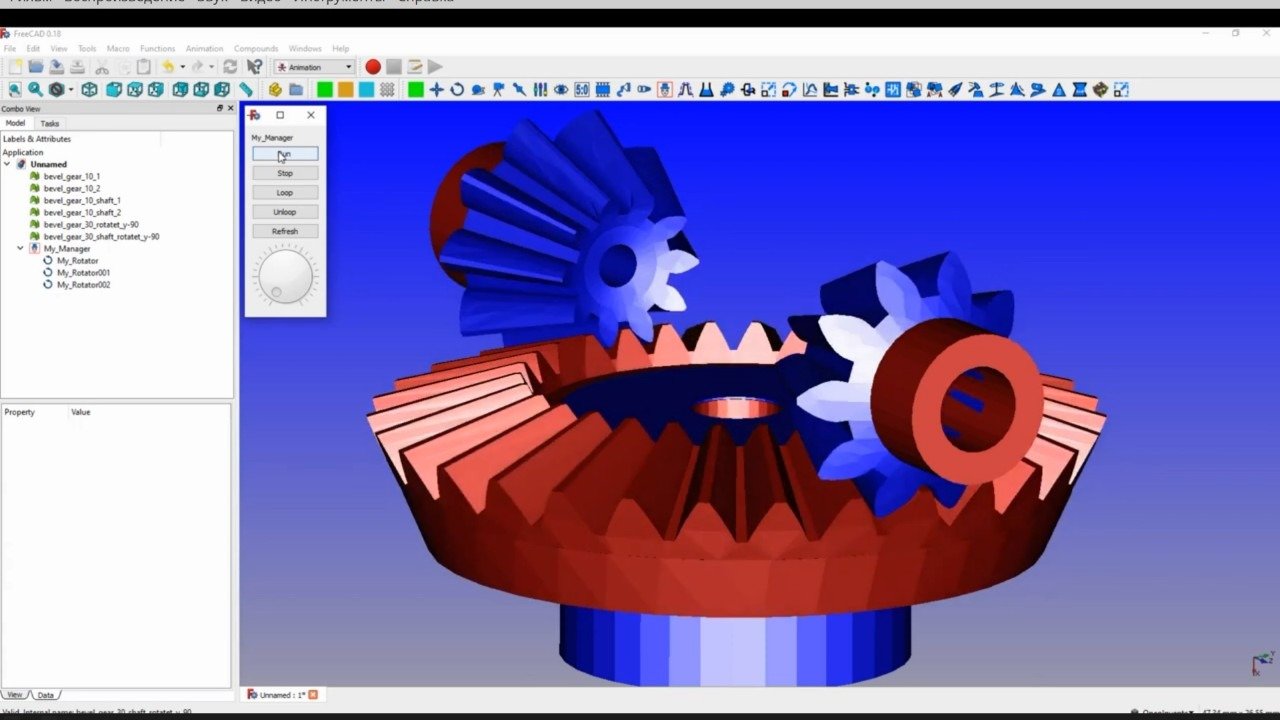Select bevel_gear_30_rotatet_y-90 tree item
Image resolution: width=1280 pixels, height=720 pixels.
91,224
